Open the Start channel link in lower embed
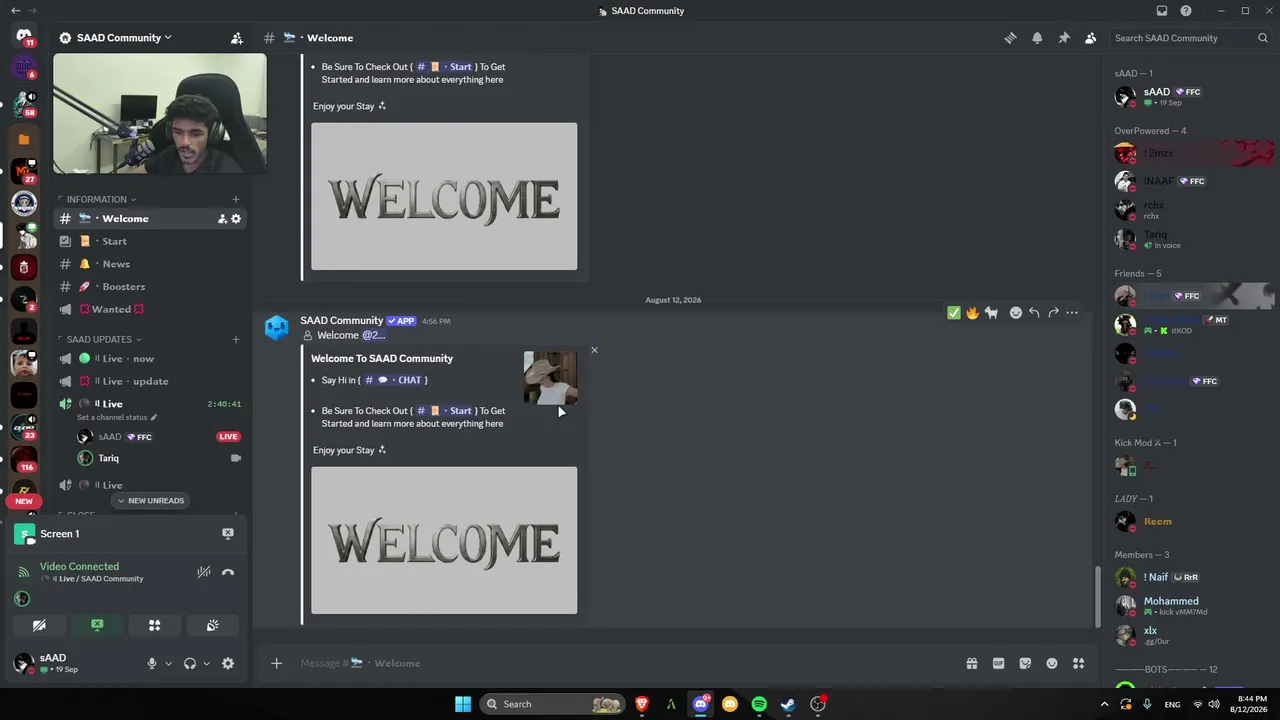The width and height of the screenshot is (1280, 720). 445,410
